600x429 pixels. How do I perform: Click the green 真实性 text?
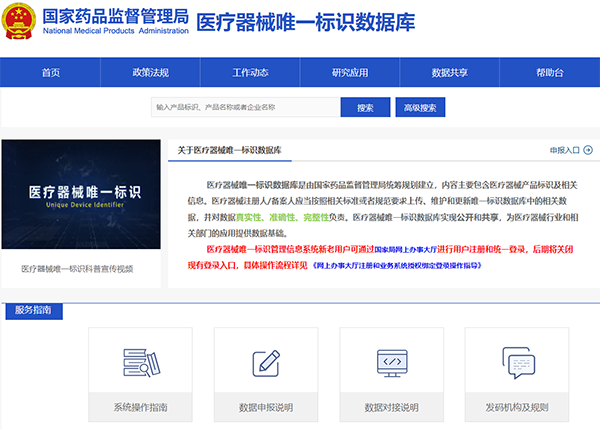(248, 217)
